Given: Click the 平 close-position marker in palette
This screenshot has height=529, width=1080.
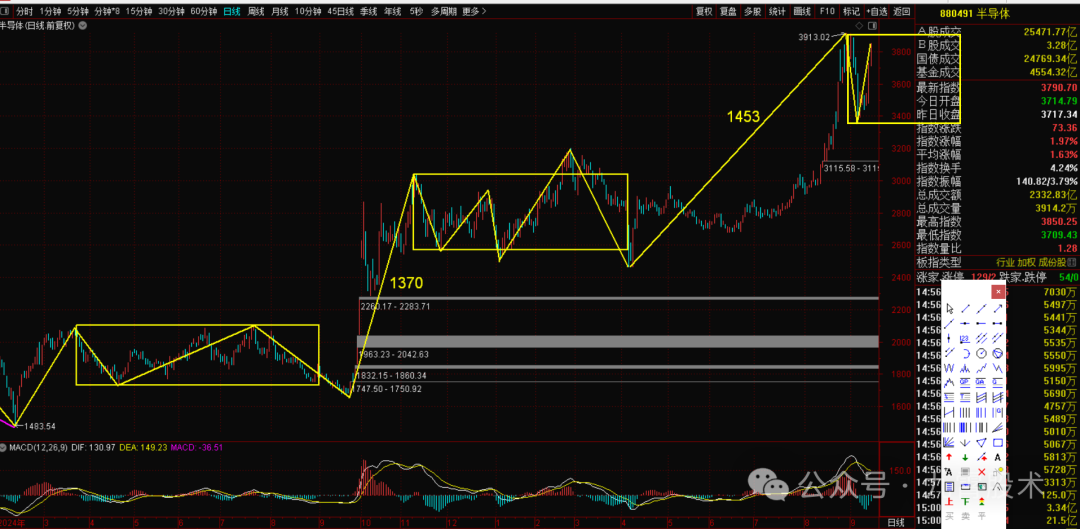Looking at the screenshot, I should (x=982, y=516).
